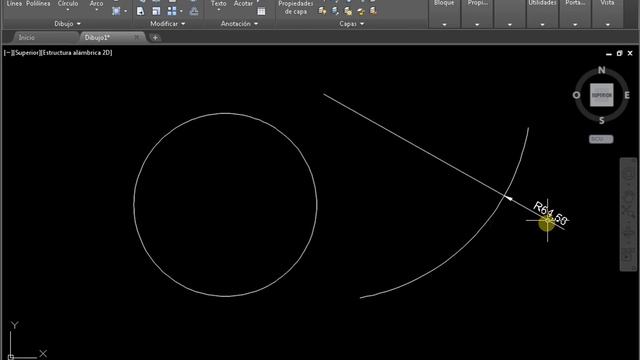Expand the Propi... panel
640x360 pixels.
point(477,24)
